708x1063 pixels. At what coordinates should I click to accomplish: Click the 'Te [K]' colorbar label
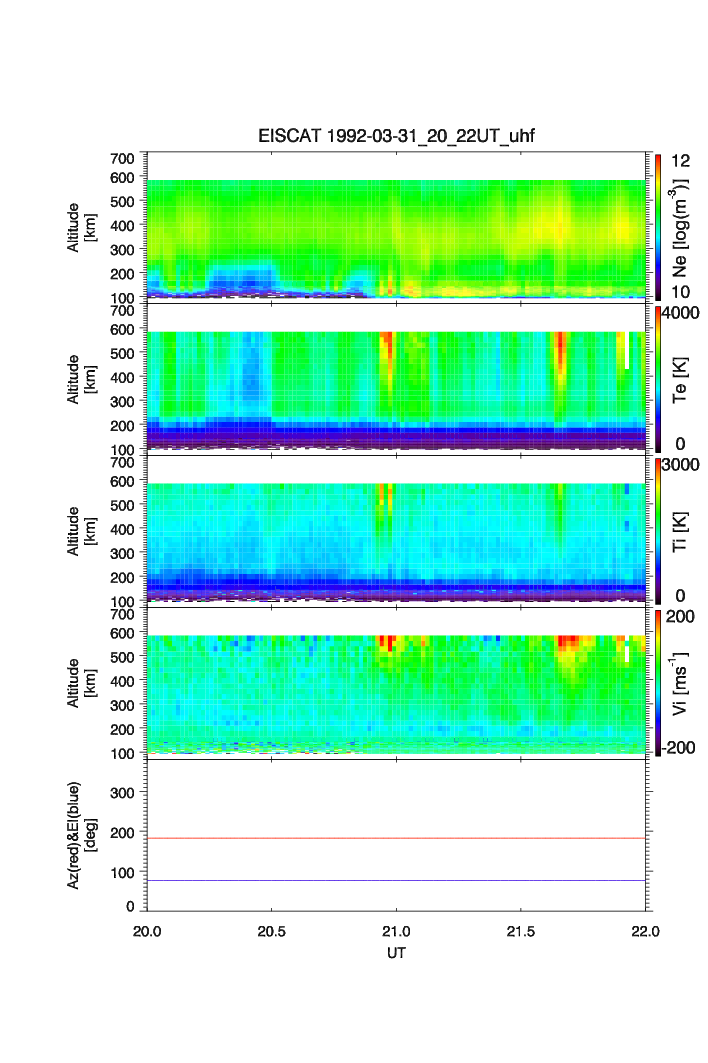(x=680, y=380)
